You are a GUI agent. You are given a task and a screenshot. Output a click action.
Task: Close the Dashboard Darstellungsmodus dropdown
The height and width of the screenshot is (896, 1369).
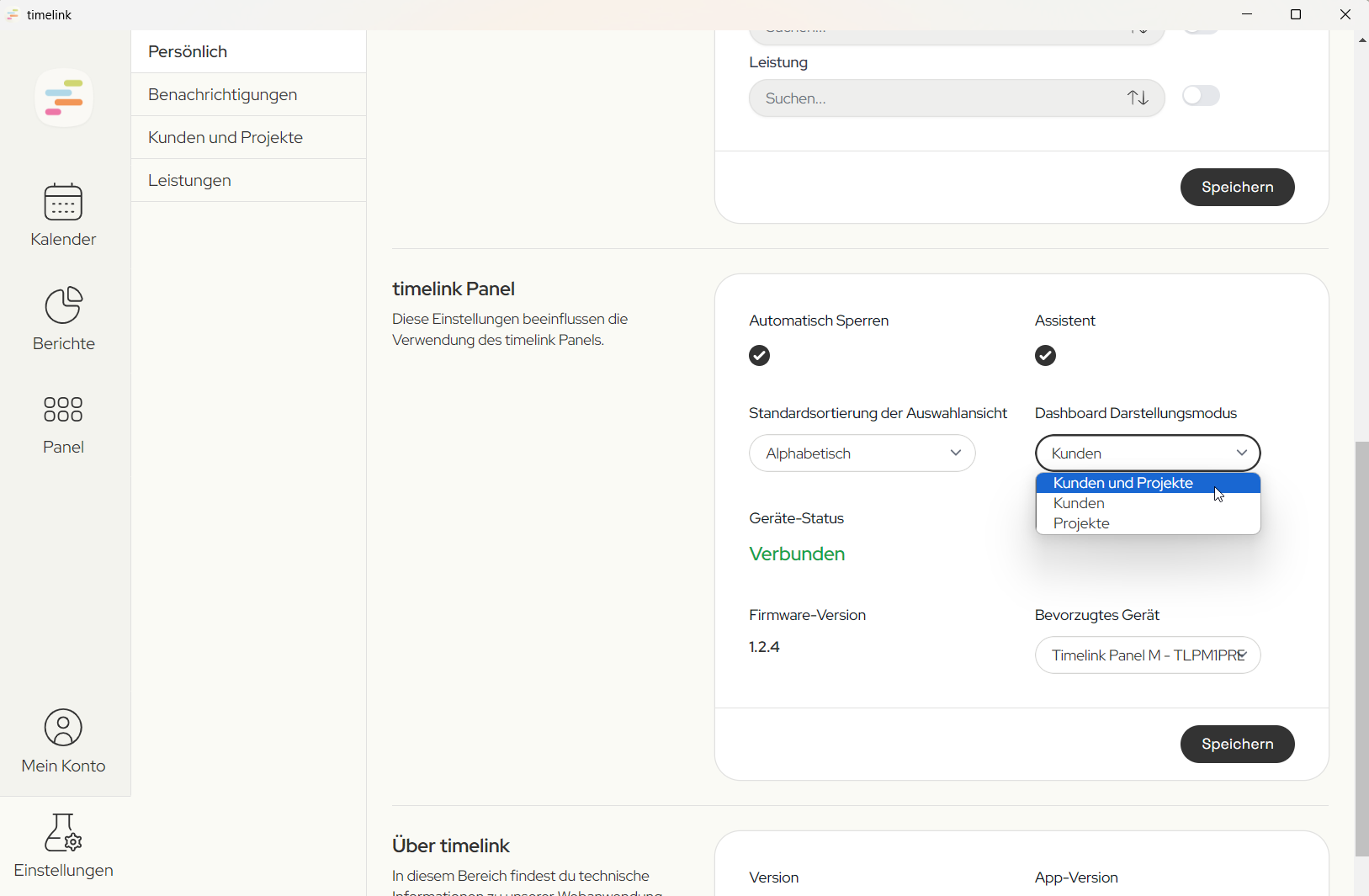click(1148, 453)
